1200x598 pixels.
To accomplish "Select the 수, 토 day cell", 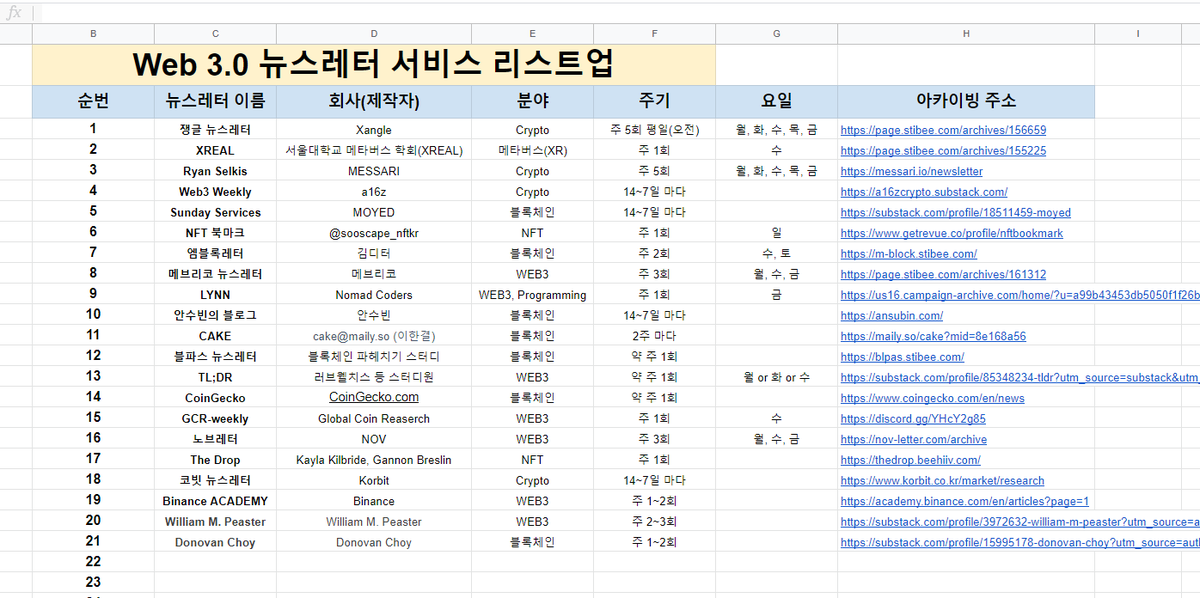I will (777, 254).
